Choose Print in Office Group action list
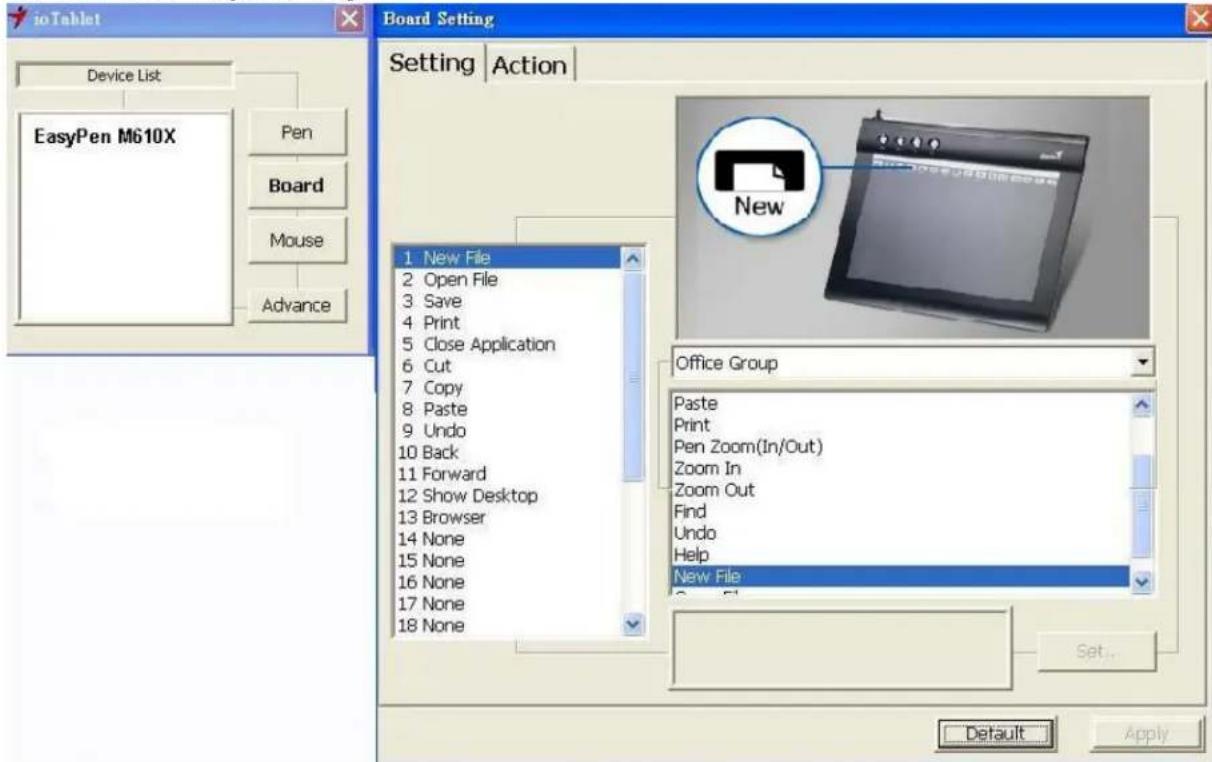The height and width of the screenshot is (762, 1212). pyautogui.click(x=902, y=425)
